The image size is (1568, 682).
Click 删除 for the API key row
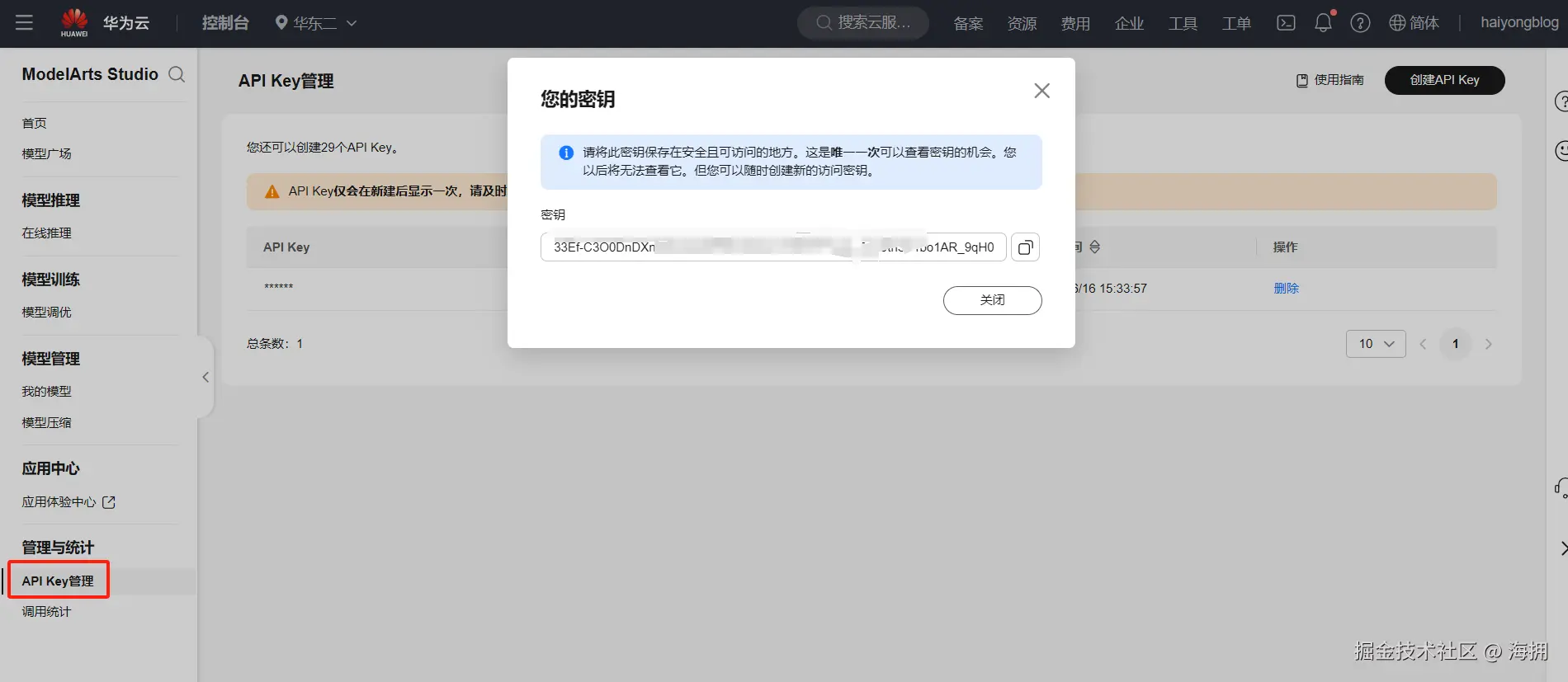pos(1286,288)
